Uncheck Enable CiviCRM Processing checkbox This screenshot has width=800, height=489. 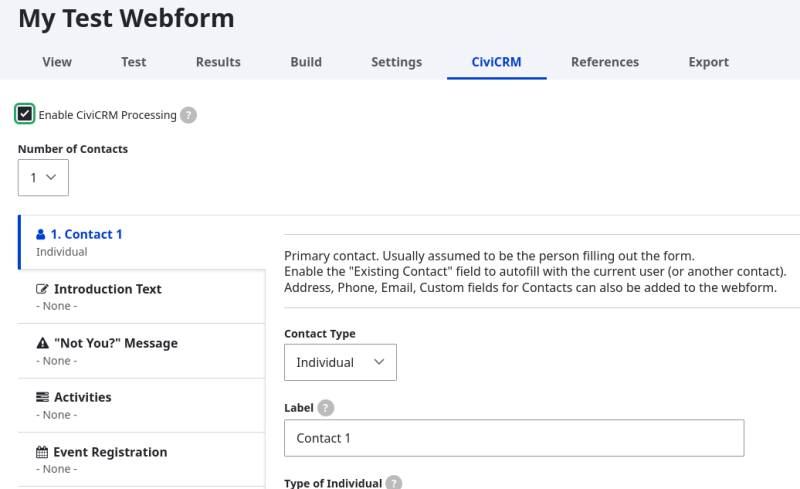tap(24, 114)
